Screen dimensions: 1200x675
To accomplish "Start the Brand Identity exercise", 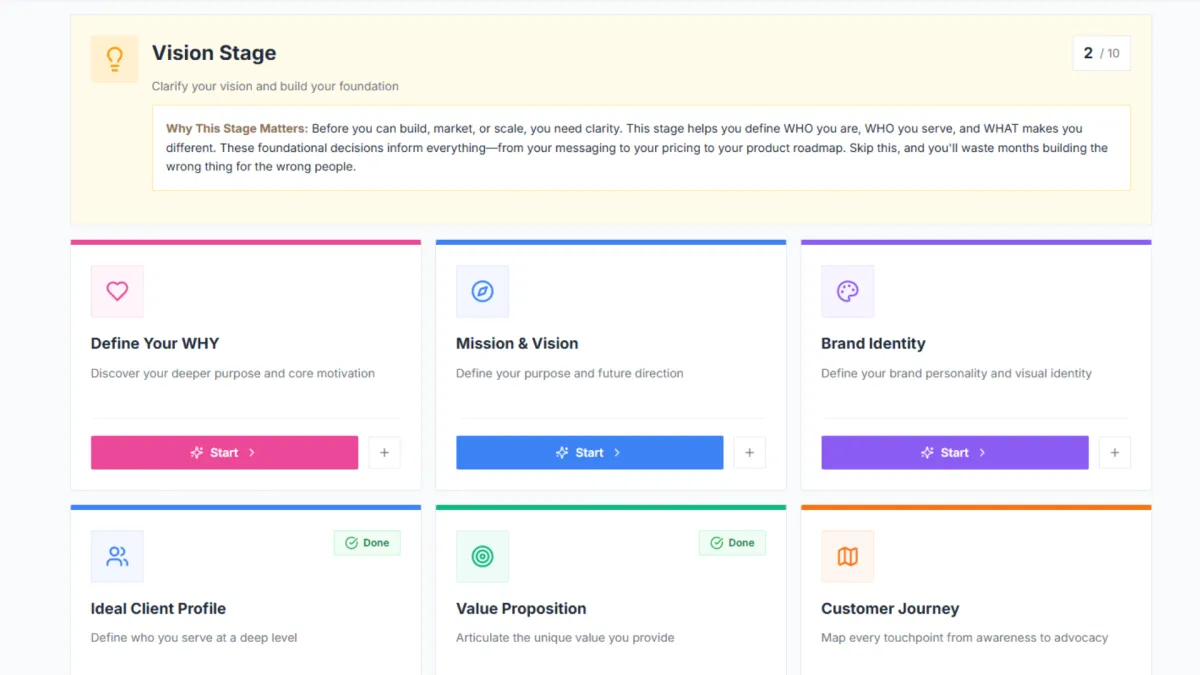I will (954, 453).
